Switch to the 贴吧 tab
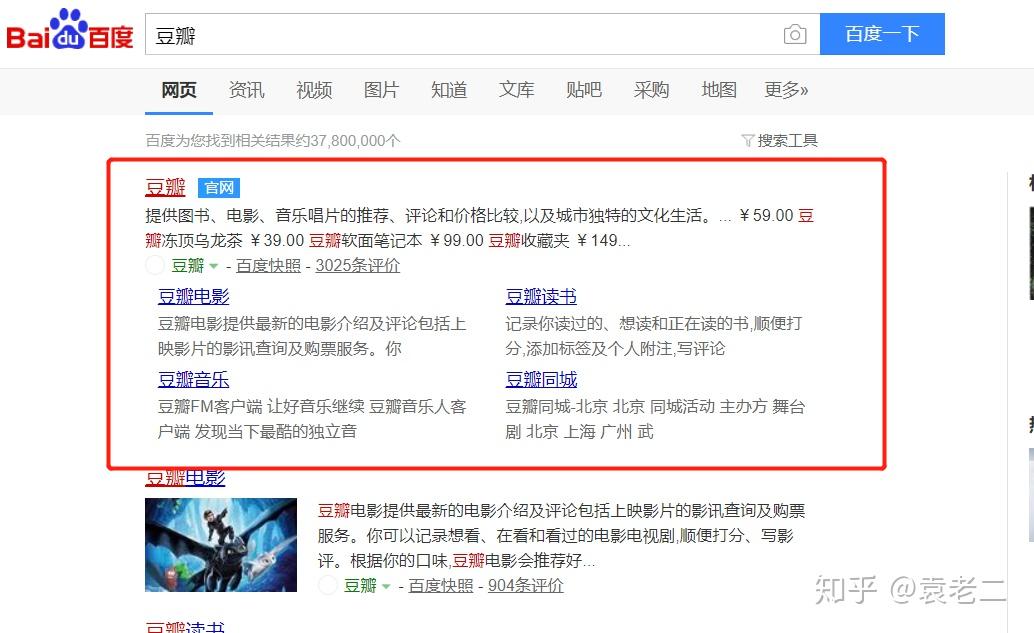The height and width of the screenshot is (633, 1034). tap(584, 90)
